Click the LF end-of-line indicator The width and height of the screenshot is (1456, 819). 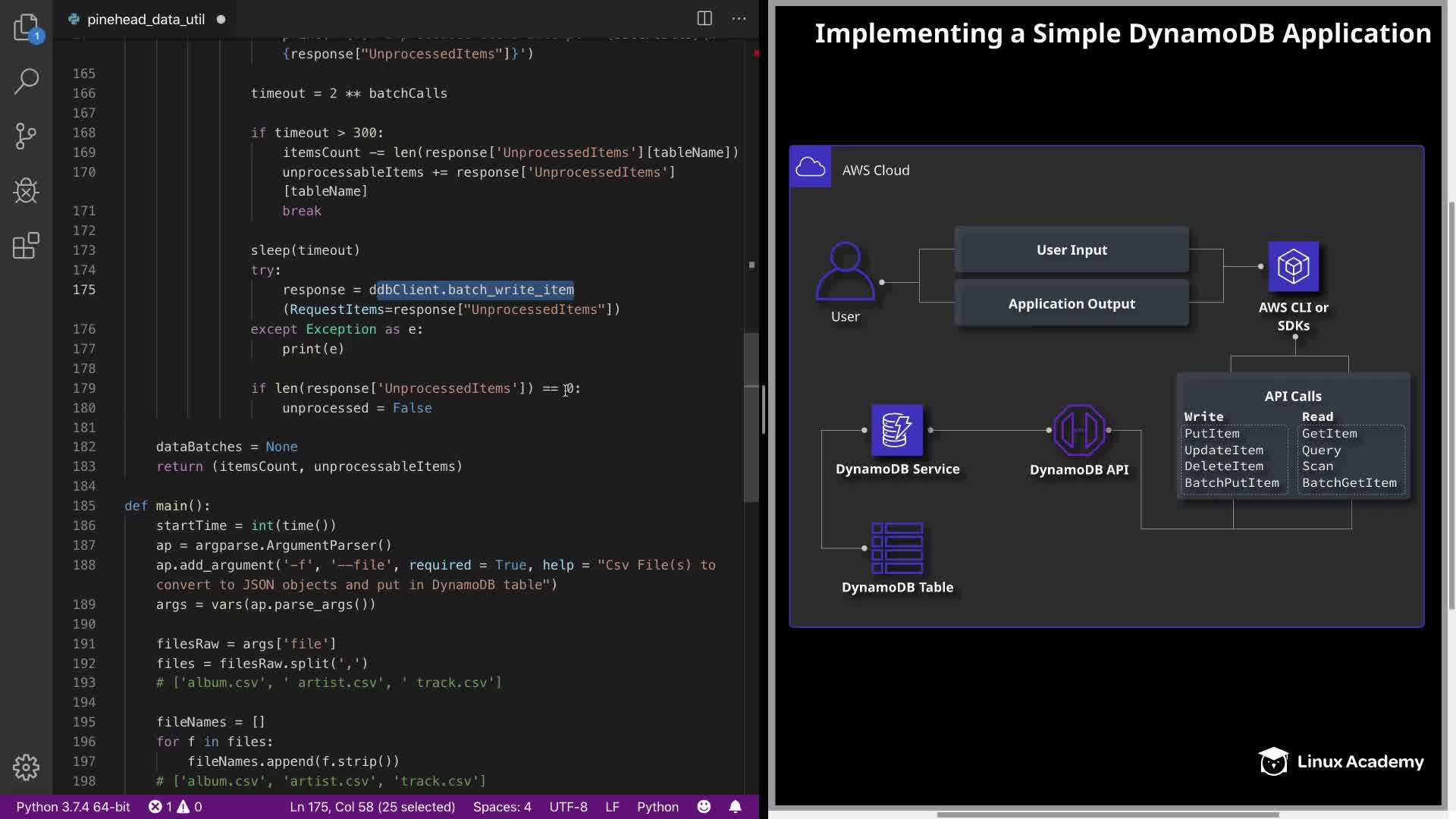[612, 807]
